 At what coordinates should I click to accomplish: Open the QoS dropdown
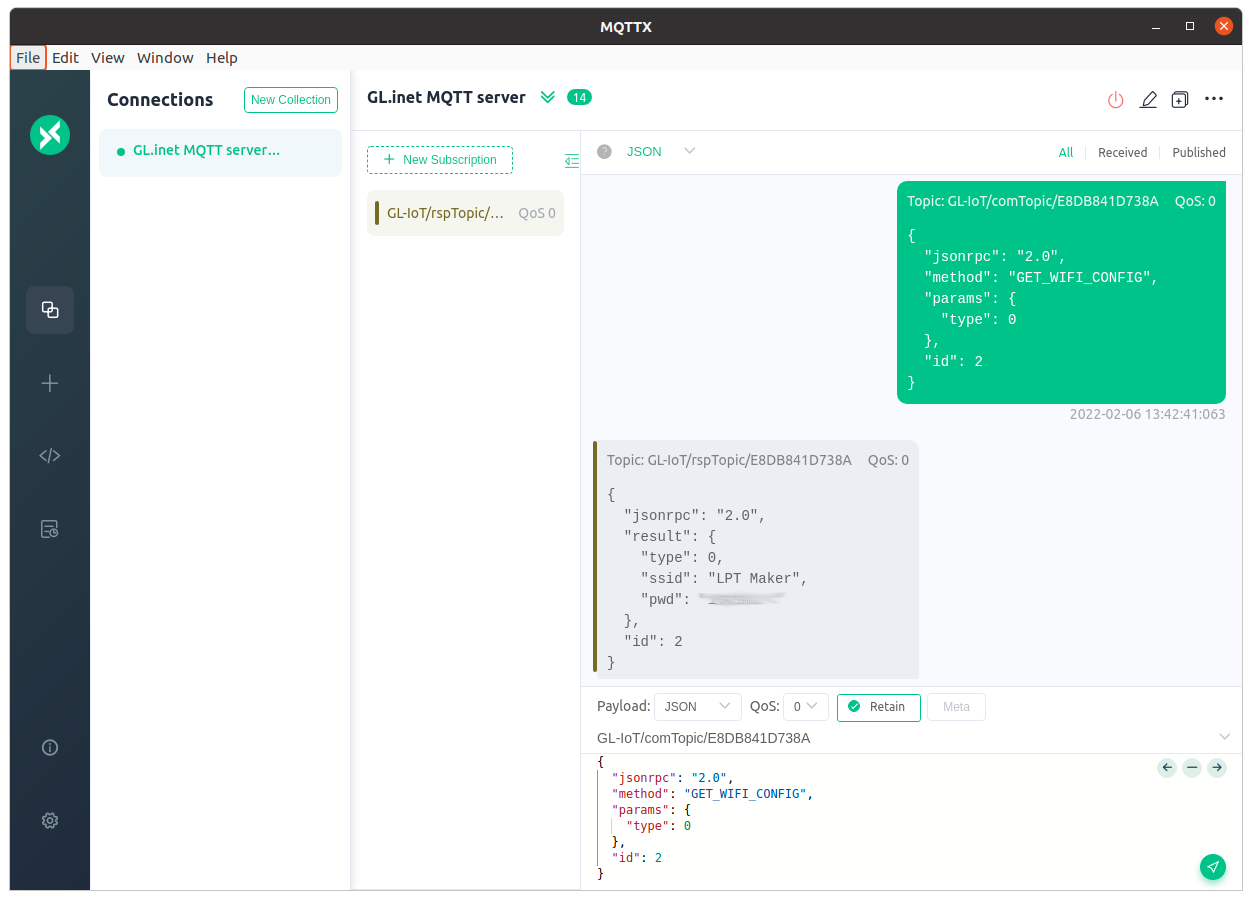pos(806,707)
